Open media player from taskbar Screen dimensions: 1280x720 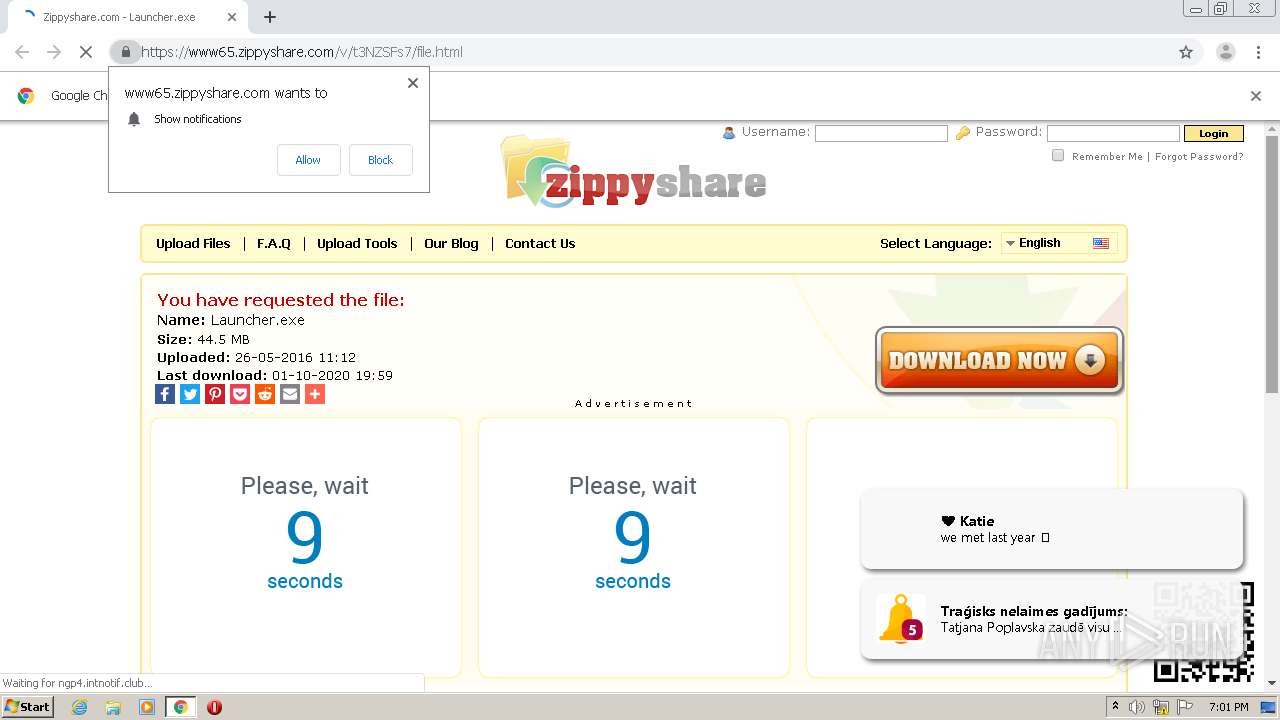click(147, 707)
